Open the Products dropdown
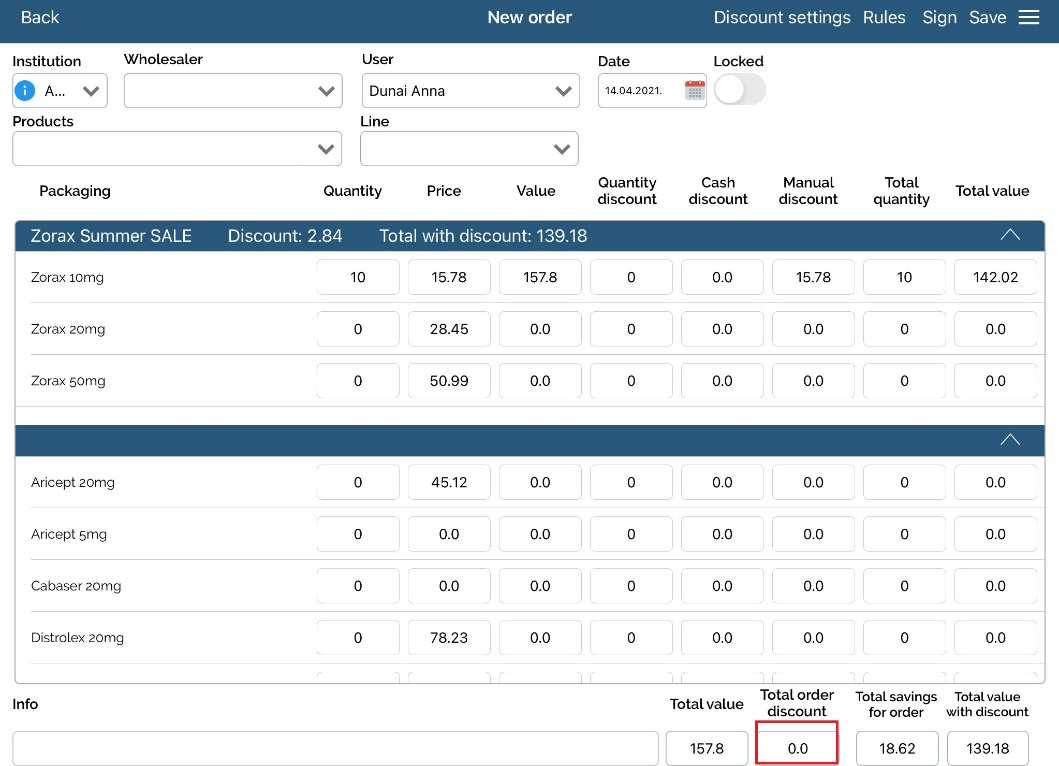This screenshot has width=1059, height=766. tap(177, 149)
